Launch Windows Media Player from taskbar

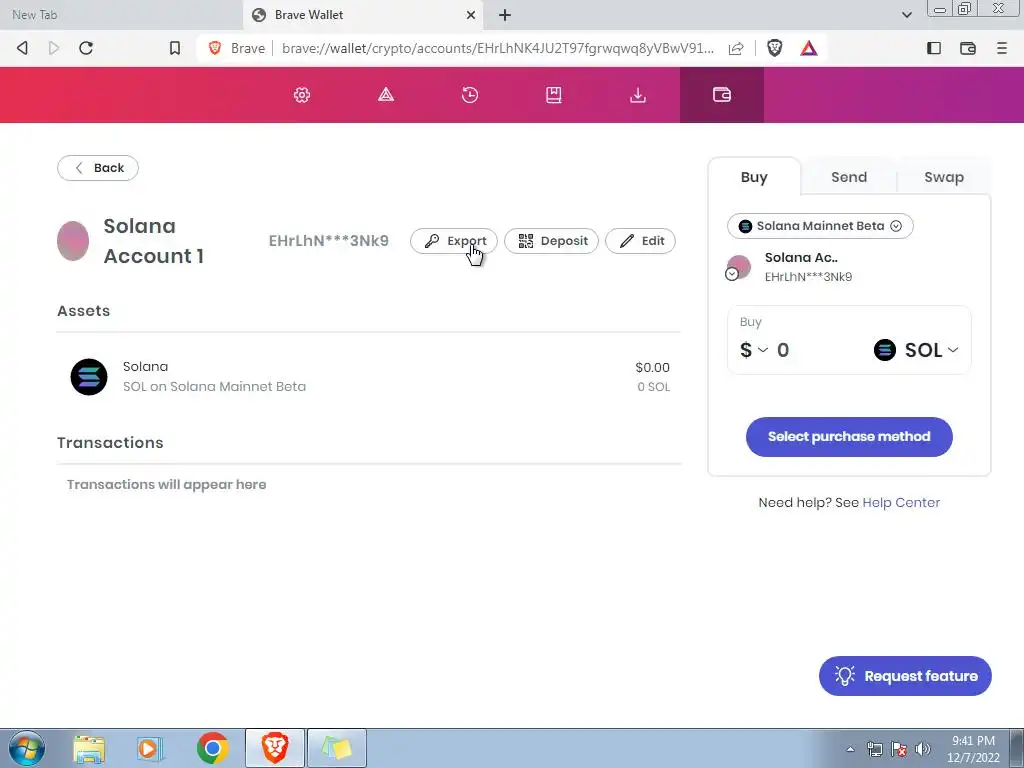coord(150,748)
